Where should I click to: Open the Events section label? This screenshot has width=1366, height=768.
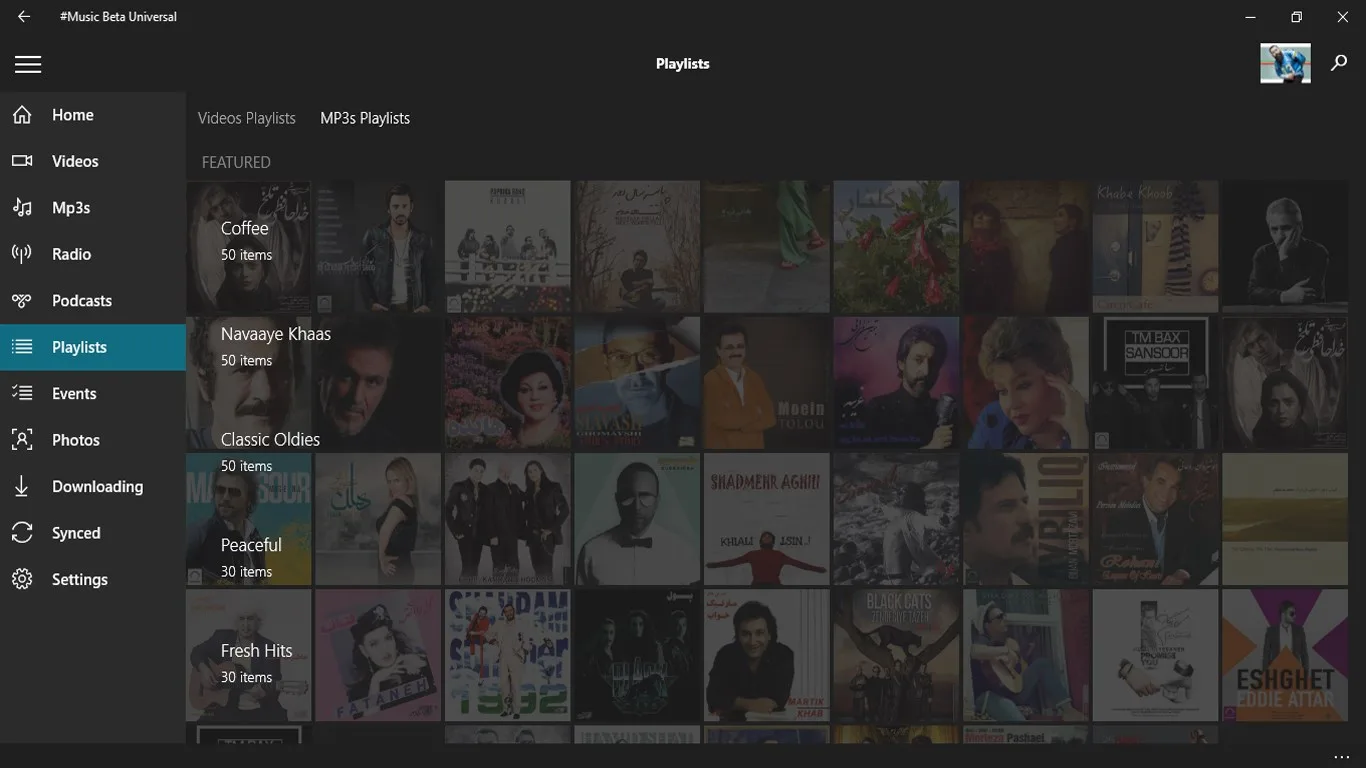tap(74, 393)
